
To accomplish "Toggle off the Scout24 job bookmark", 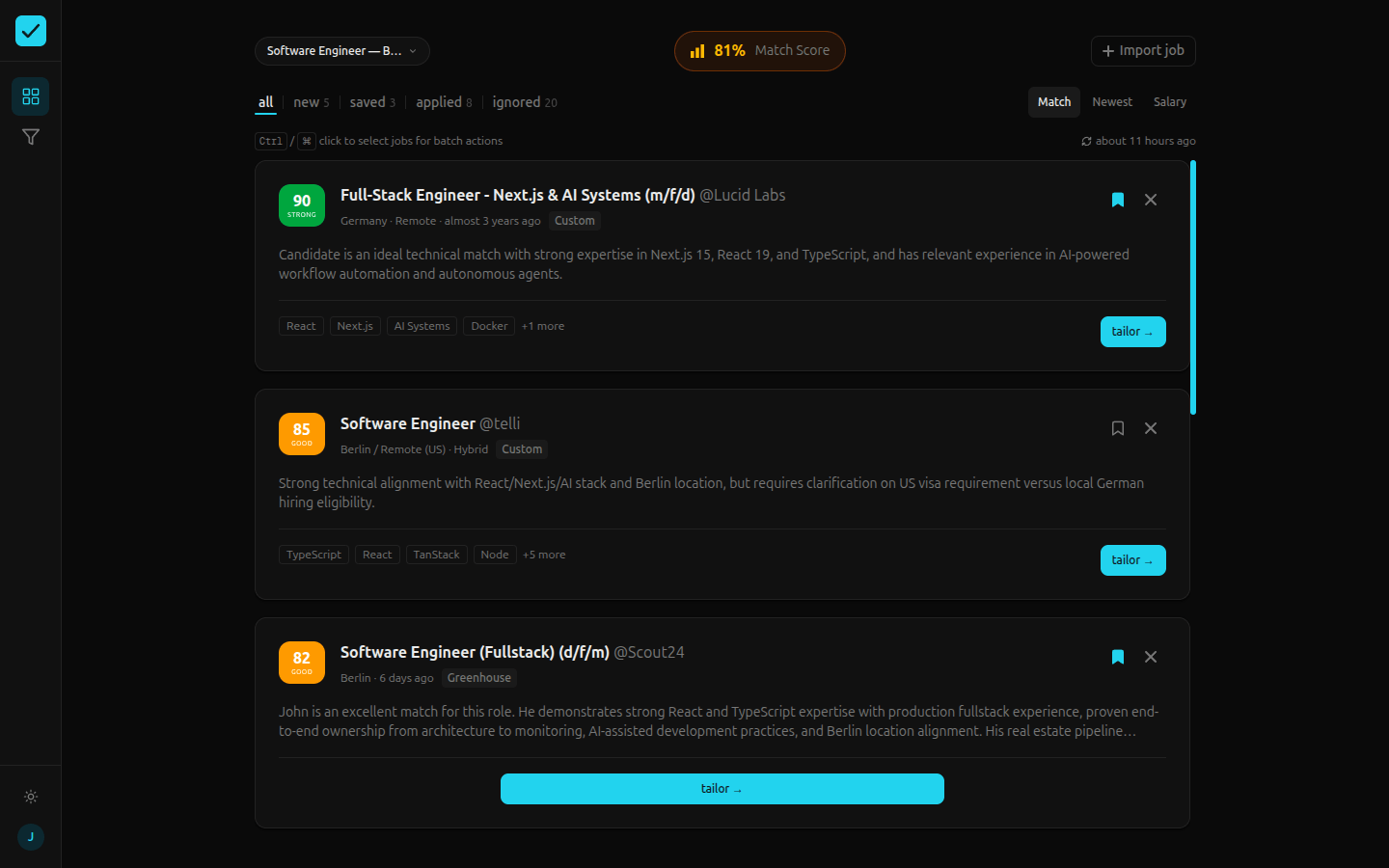I will pos(1118,657).
